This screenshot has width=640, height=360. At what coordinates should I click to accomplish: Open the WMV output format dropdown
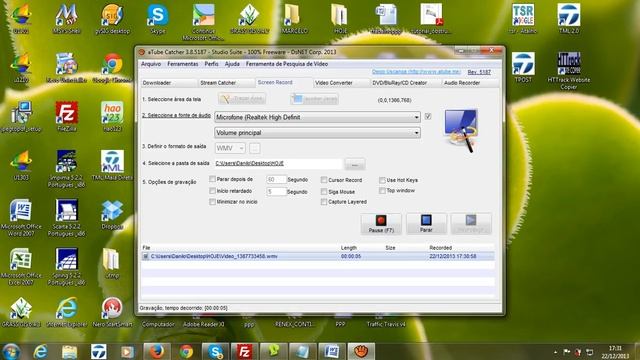coord(230,148)
